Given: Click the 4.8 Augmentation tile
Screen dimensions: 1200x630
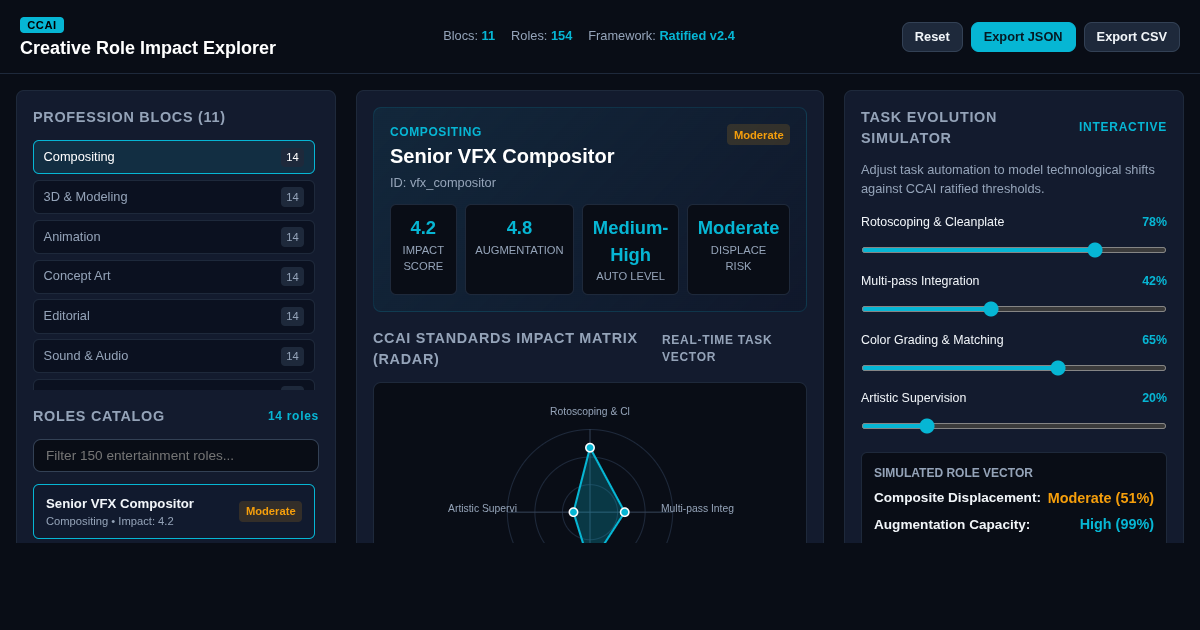Looking at the screenshot, I should pos(519,250).
